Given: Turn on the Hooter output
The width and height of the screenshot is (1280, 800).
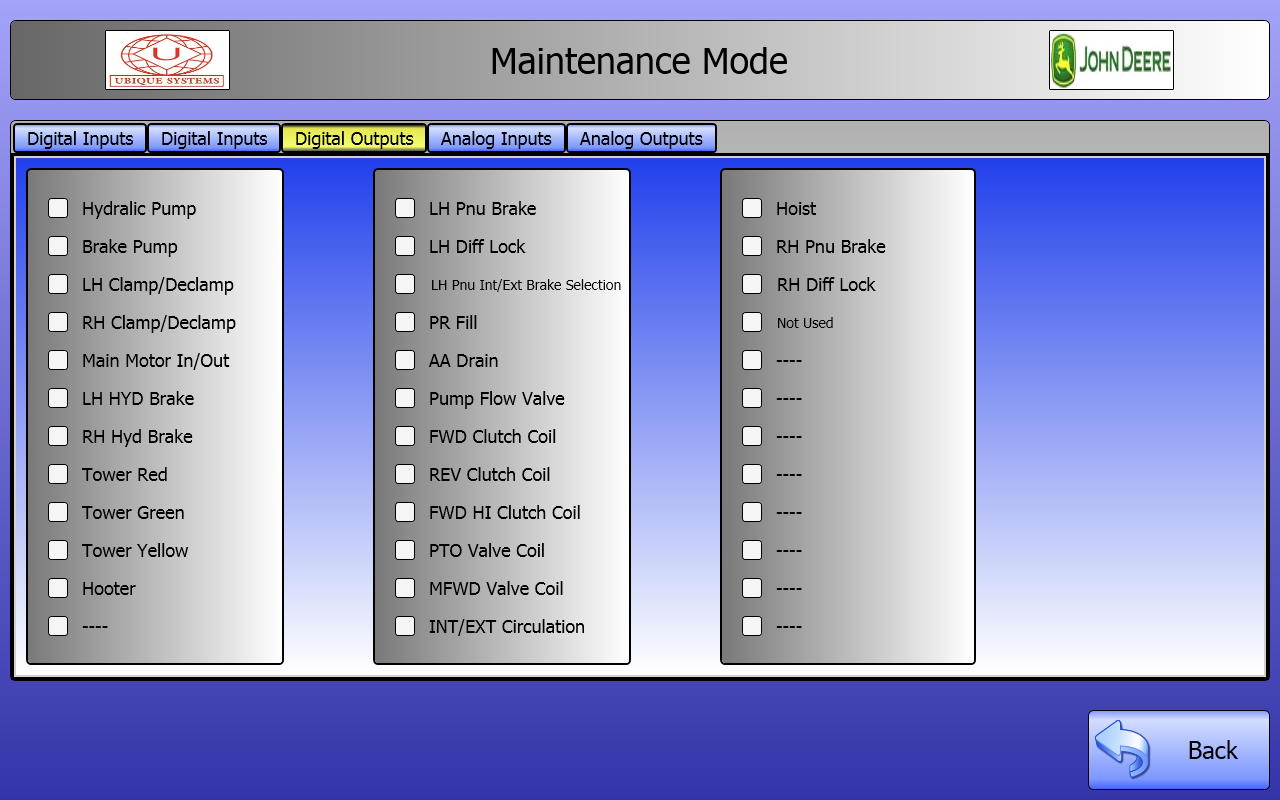Looking at the screenshot, I should pyautogui.click(x=59, y=588).
